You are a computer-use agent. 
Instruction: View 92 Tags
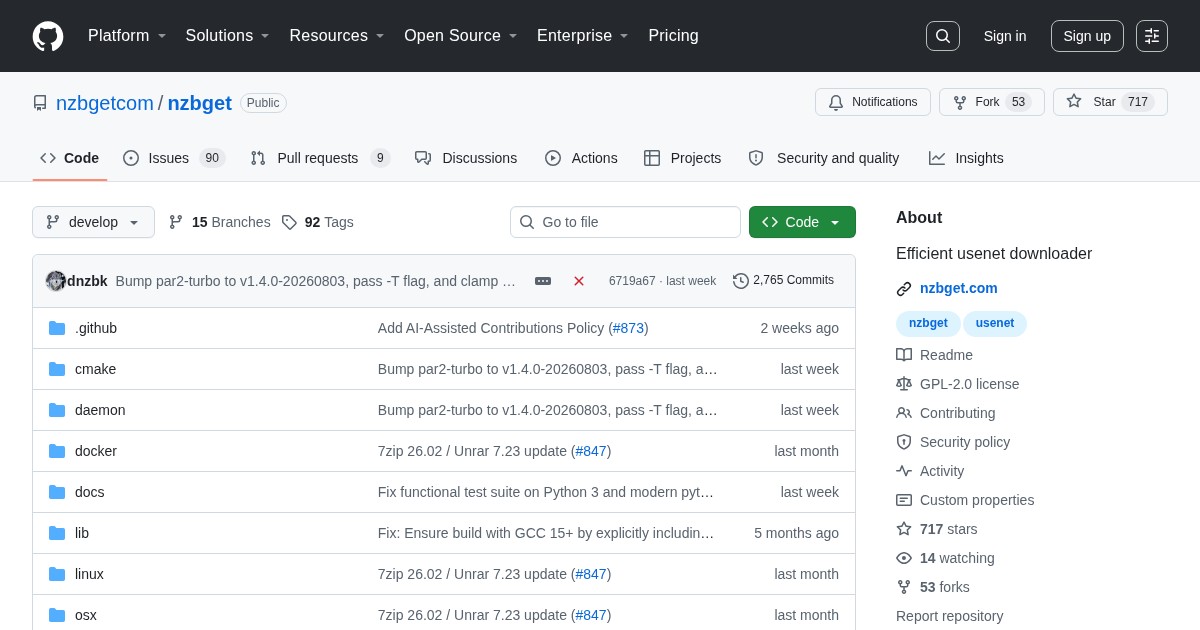point(318,222)
